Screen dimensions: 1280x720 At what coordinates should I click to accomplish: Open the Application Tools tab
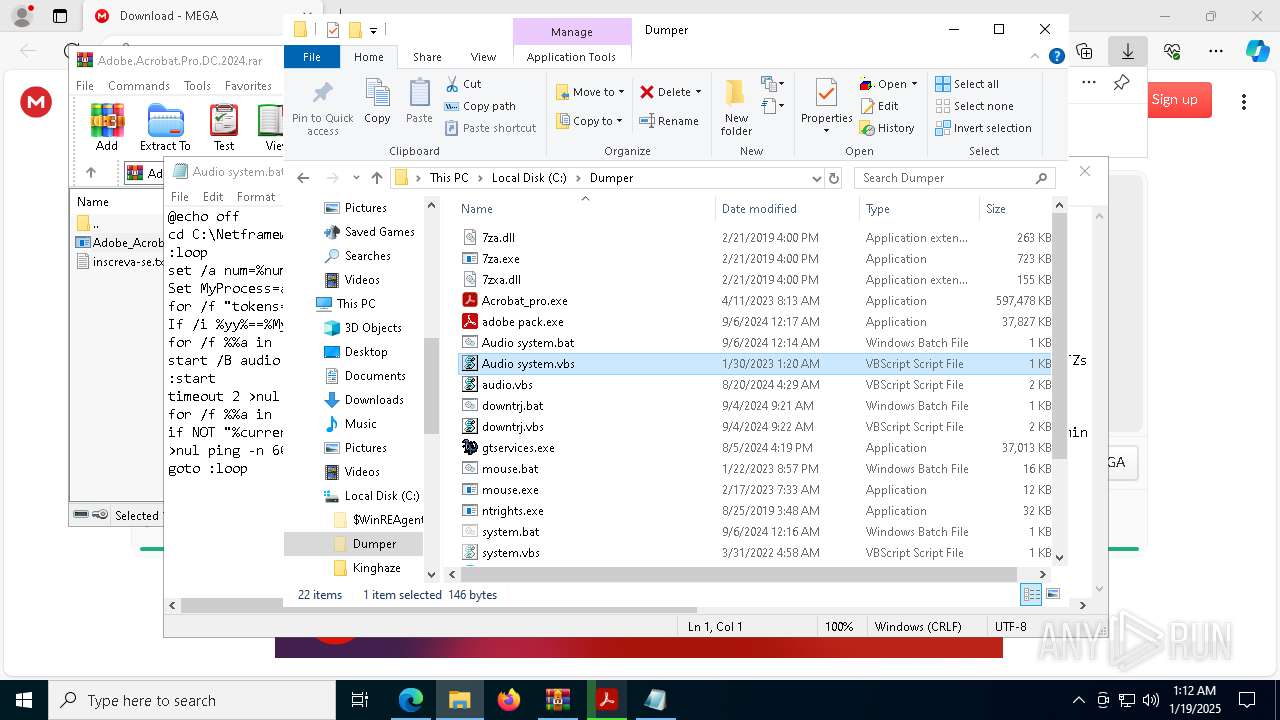point(571,57)
